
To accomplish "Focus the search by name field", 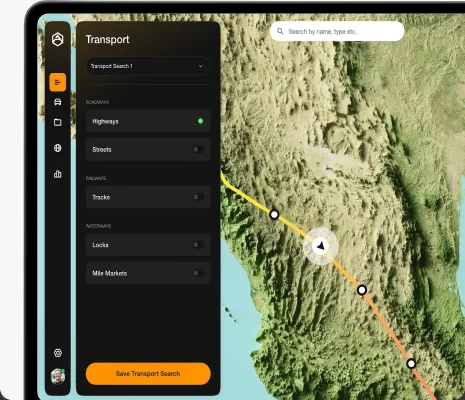I will tap(337, 31).
